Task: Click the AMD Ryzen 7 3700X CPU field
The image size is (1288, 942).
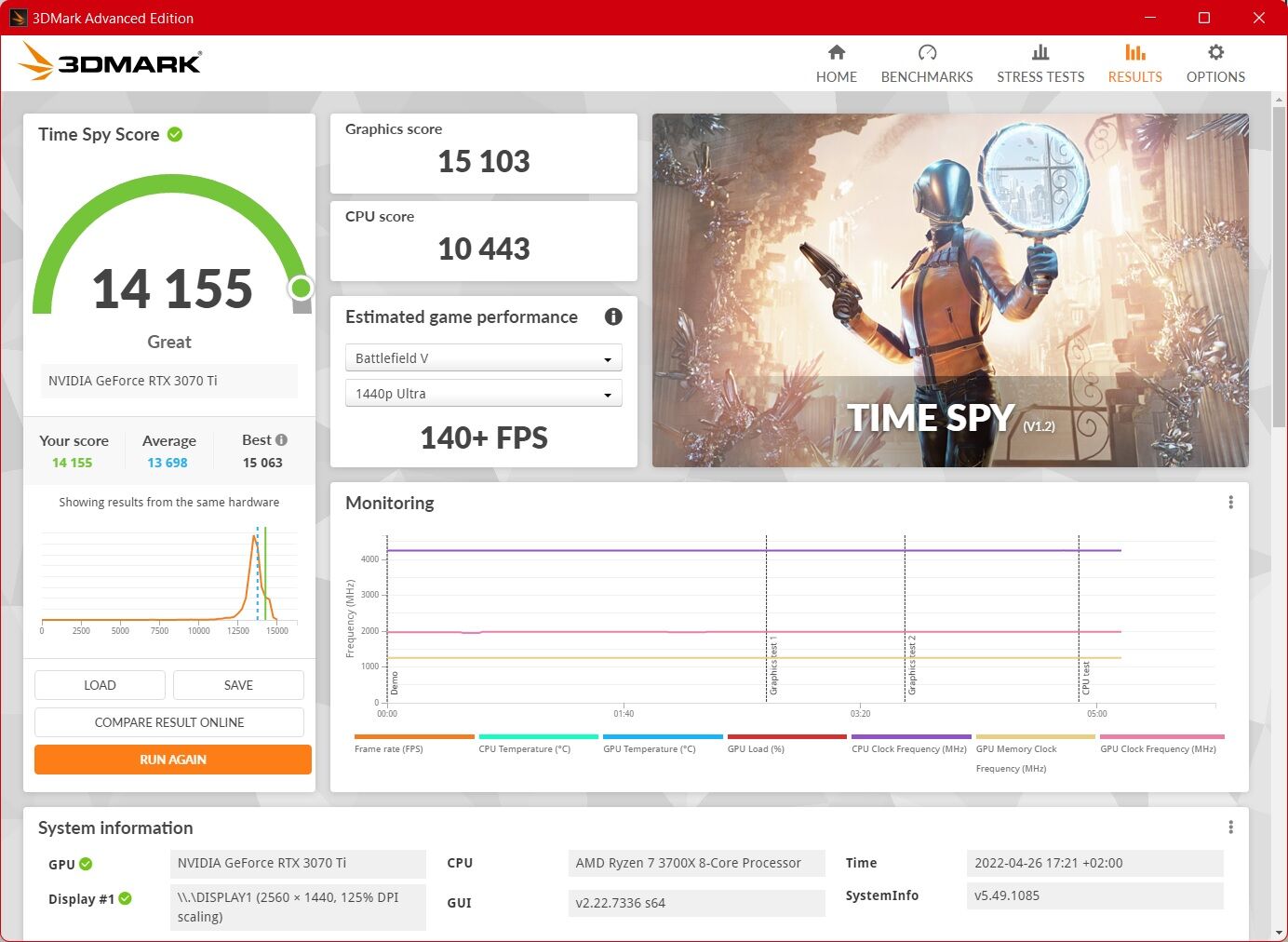Action: [x=696, y=864]
